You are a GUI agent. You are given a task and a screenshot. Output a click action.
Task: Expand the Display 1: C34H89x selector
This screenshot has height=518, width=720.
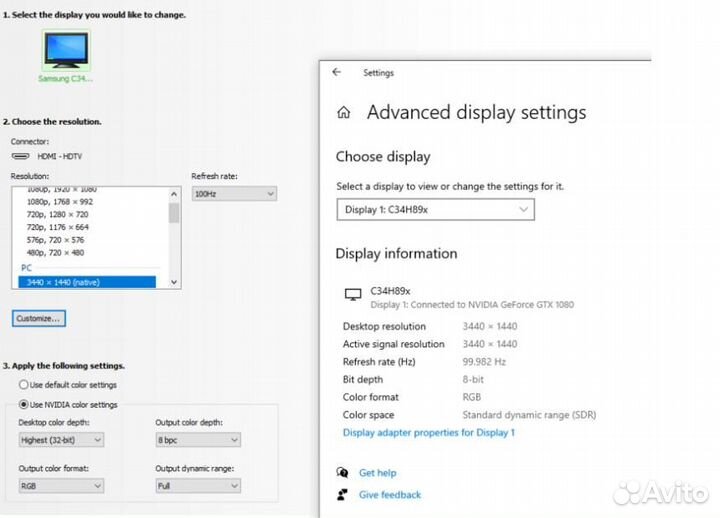pos(435,210)
